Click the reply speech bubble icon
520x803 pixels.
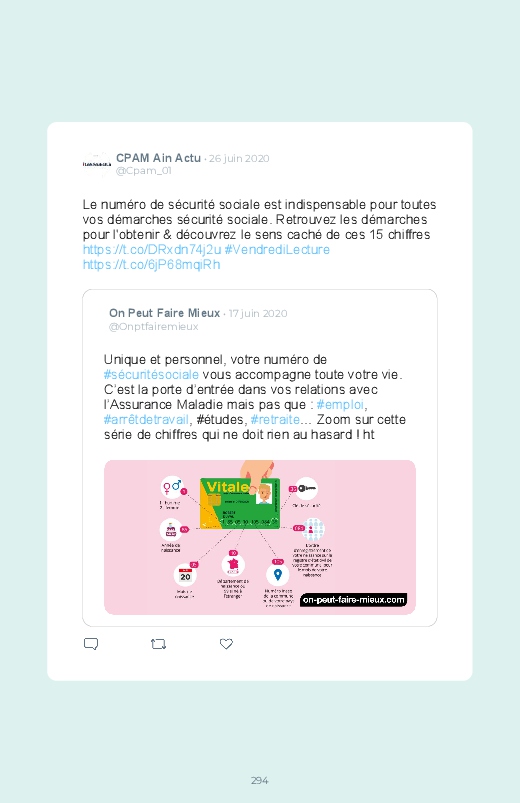click(91, 644)
